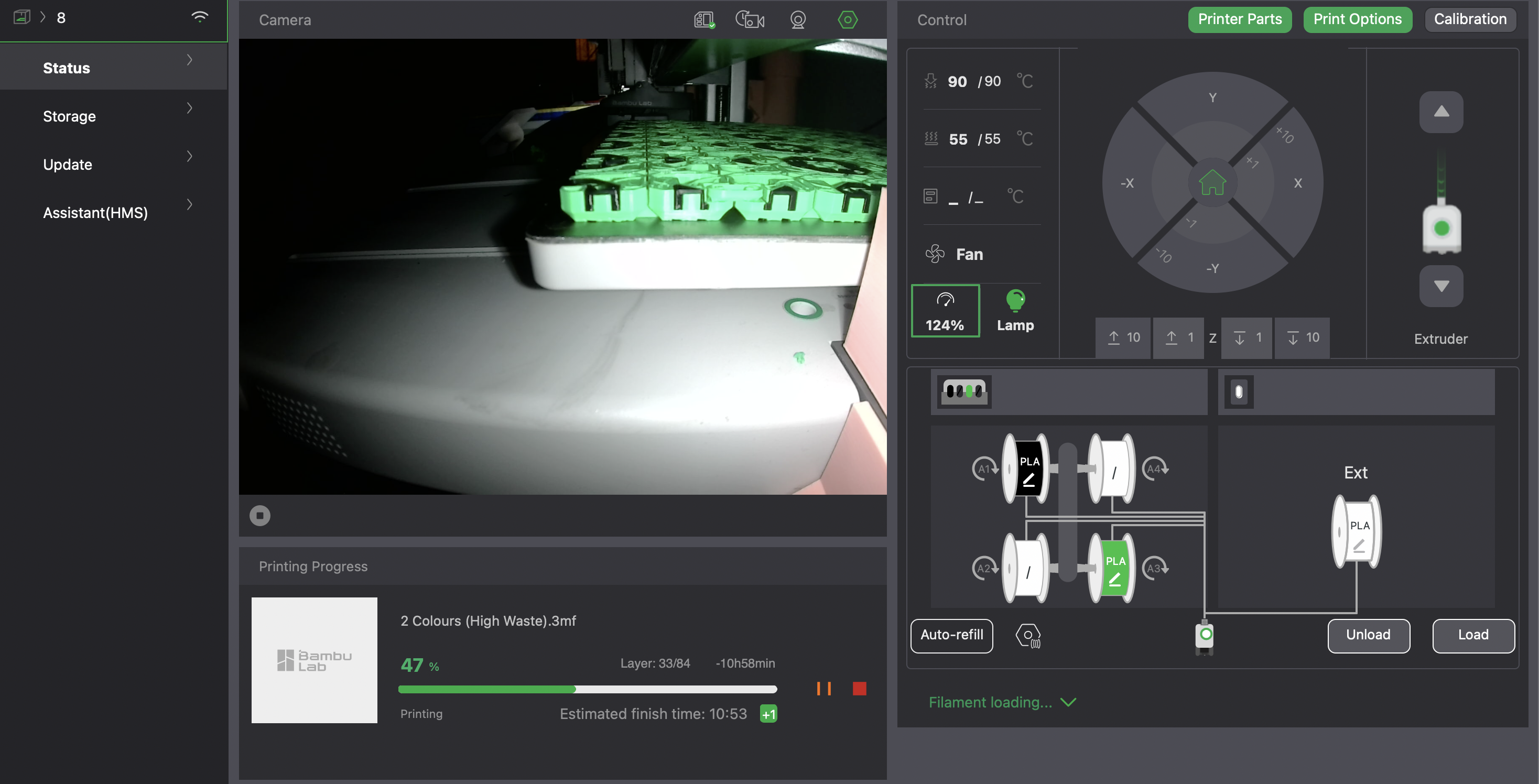
Task: Click the 2 Colours (High Waste).3mf file name
Action: (x=488, y=621)
